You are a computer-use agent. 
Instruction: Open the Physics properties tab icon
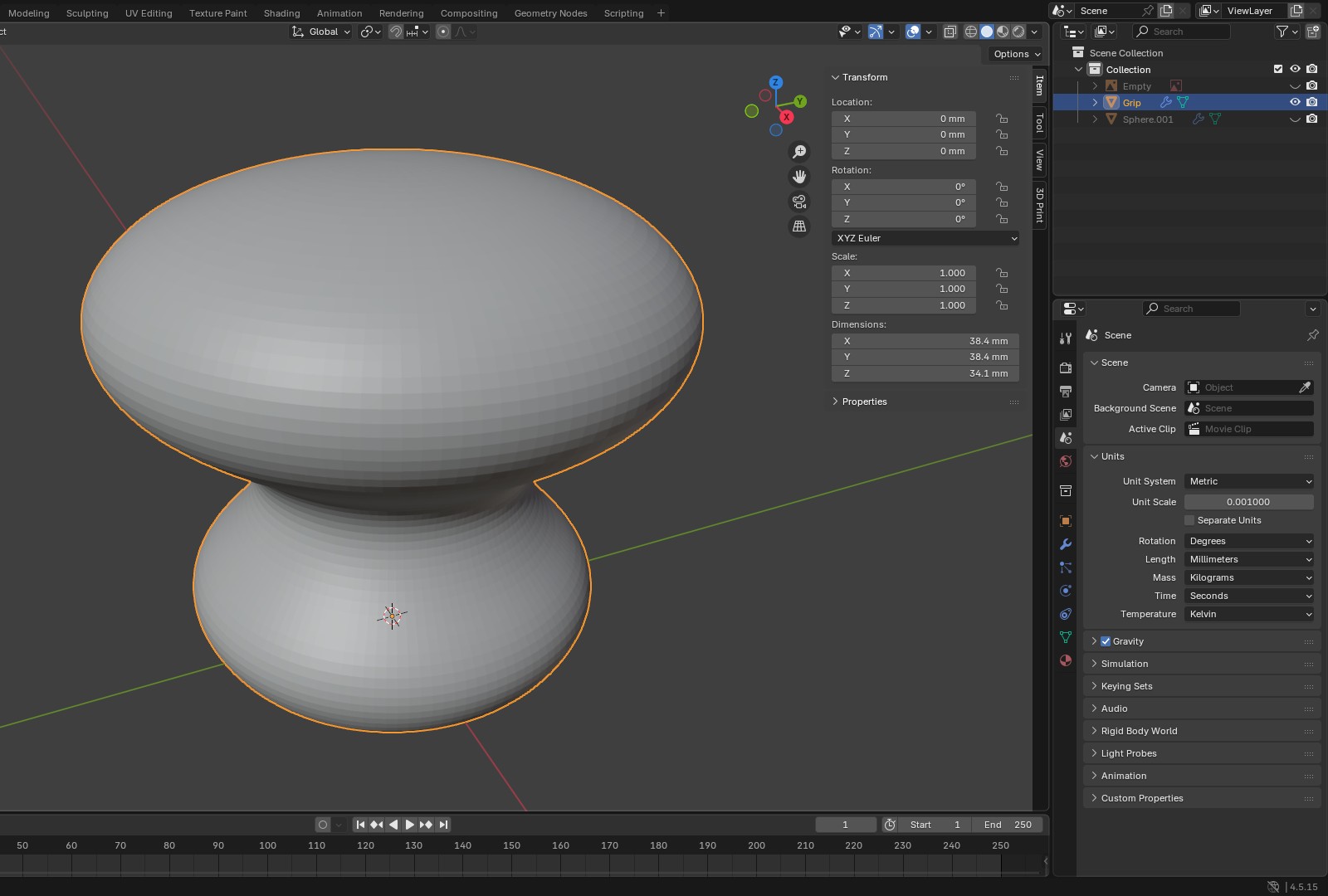1066,591
